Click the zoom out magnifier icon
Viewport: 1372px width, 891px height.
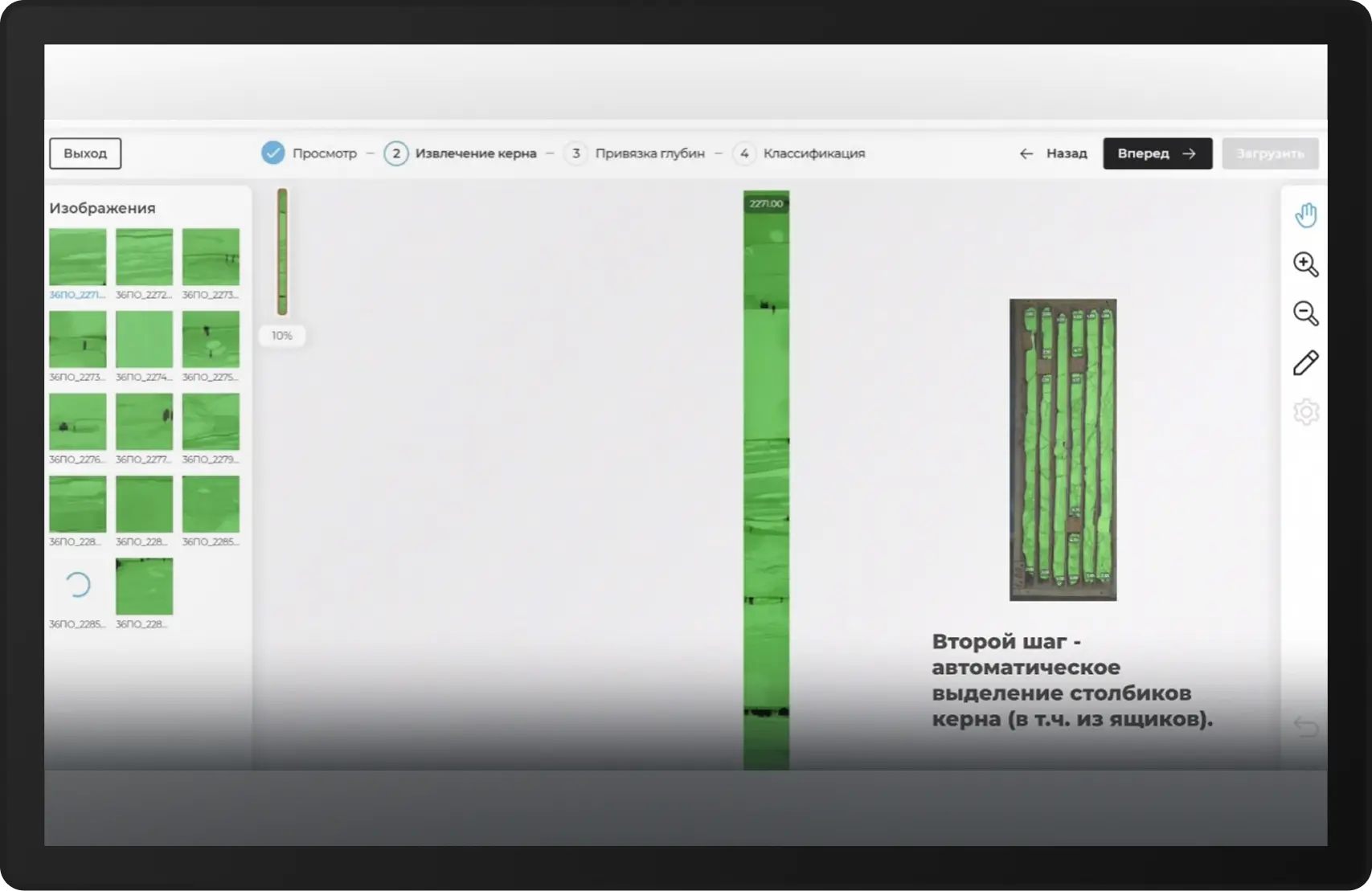pos(1305,313)
